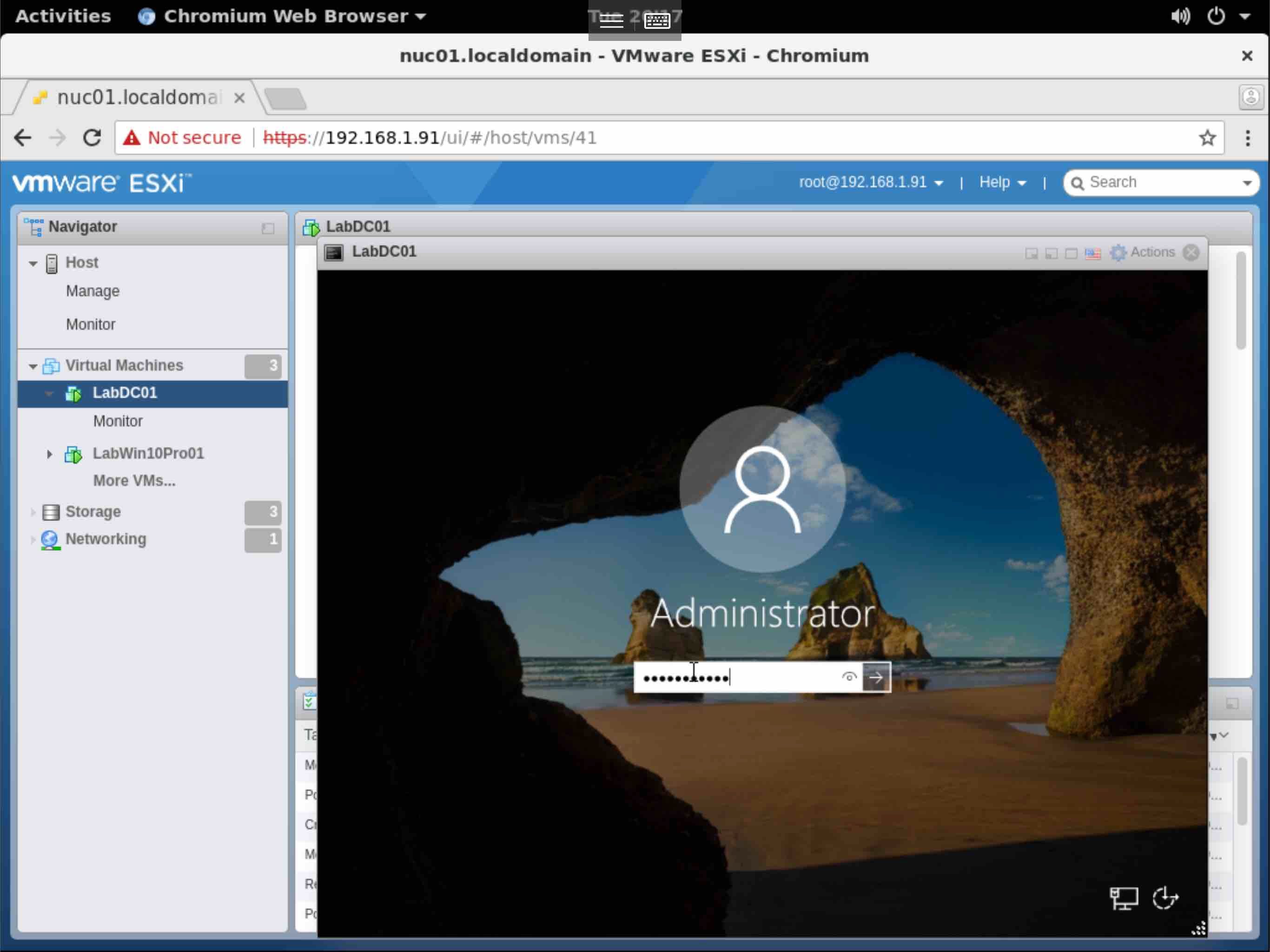This screenshot has height=952, width=1270.
Task: Click the on-screen keyboard icon
Action: point(657,20)
